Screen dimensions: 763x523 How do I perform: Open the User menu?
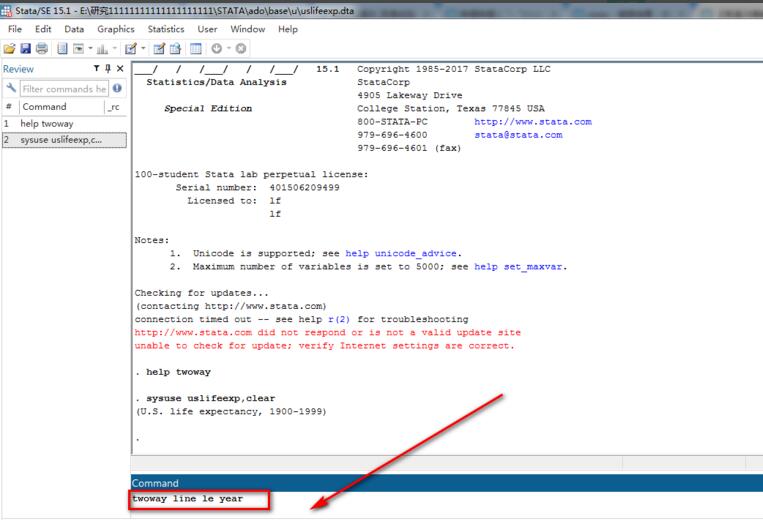click(x=207, y=29)
